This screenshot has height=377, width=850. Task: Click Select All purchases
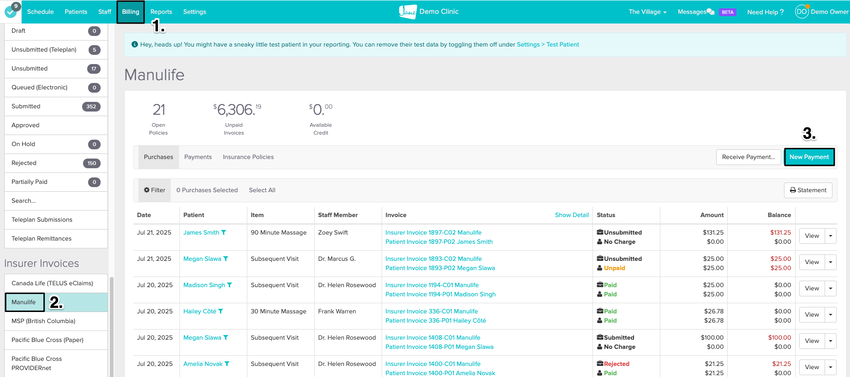coord(262,190)
